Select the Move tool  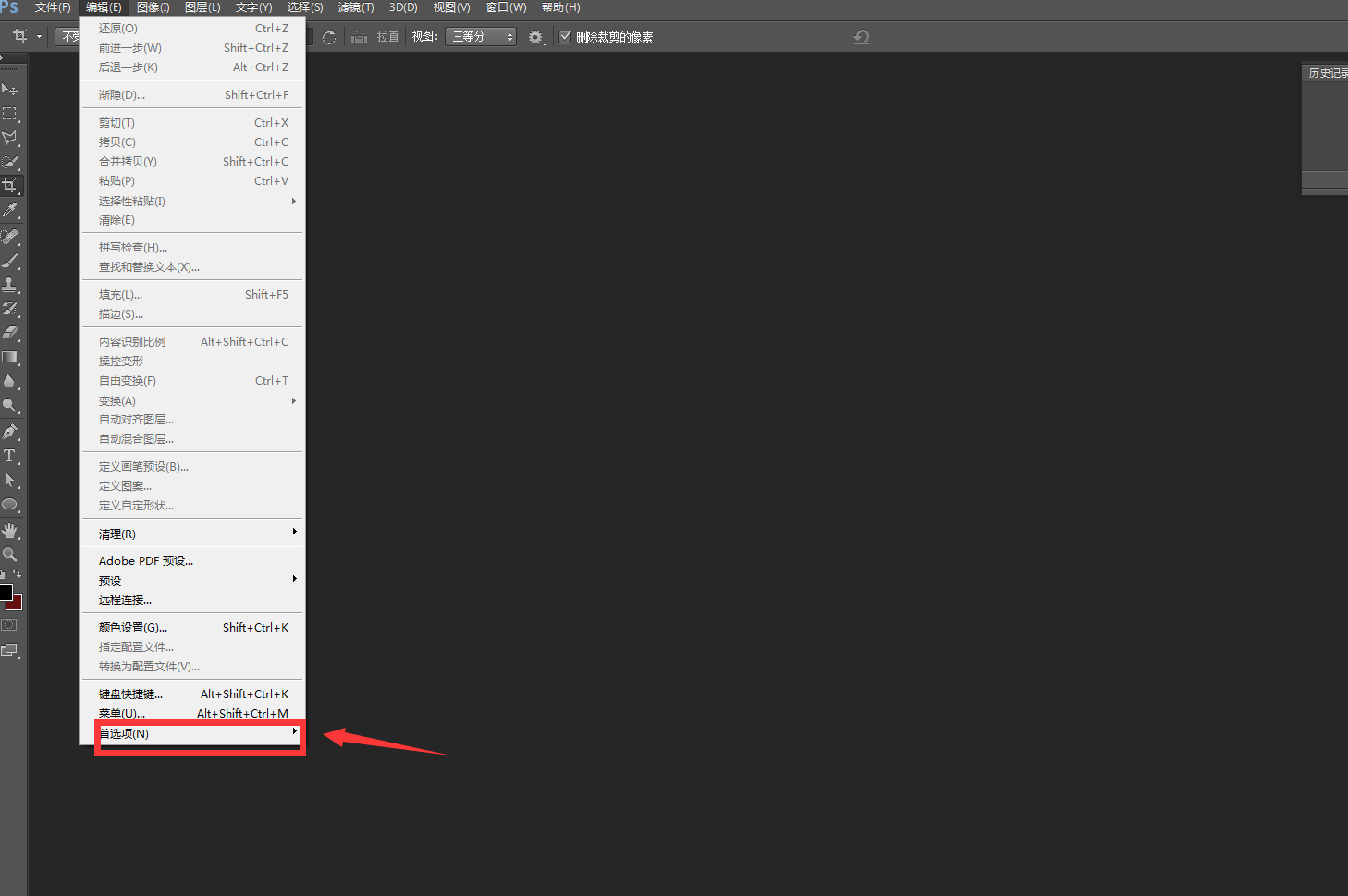coord(10,89)
